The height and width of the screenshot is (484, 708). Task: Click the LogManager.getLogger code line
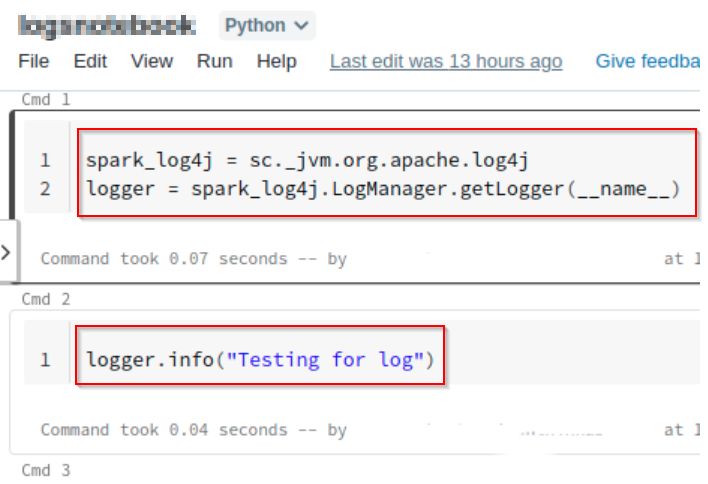point(383,188)
